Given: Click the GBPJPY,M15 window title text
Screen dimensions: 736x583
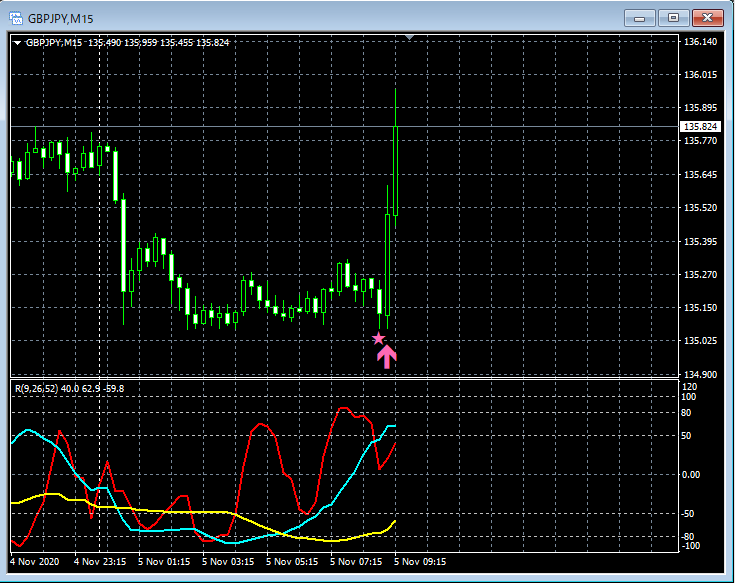Looking at the screenshot, I should (x=61, y=19).
